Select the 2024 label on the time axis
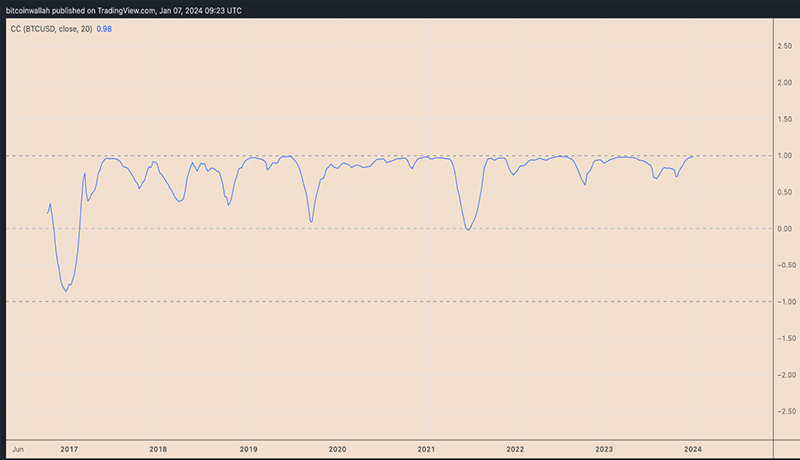The image size is (800, 460). pos(693,449)
